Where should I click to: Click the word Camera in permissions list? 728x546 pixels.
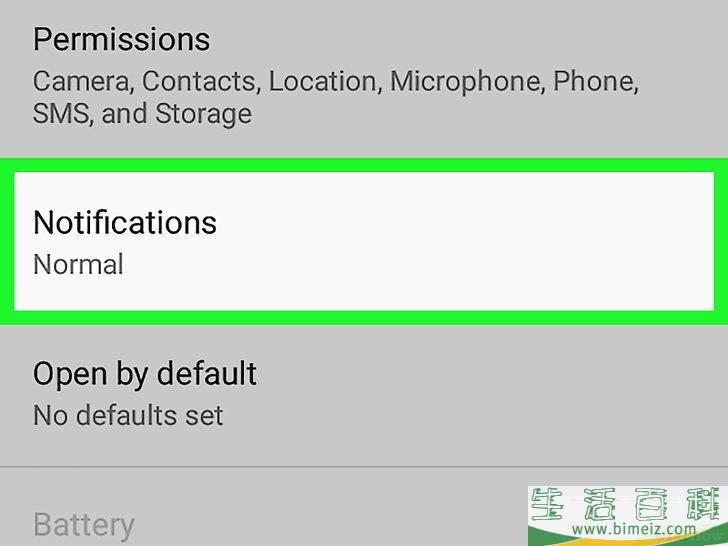(83, 81)
